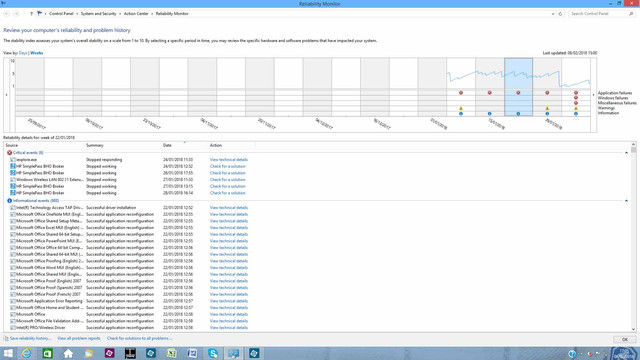Switch chart view to Days
The width and height of the screenshot is (640, 360).
[x=23, y=53]
